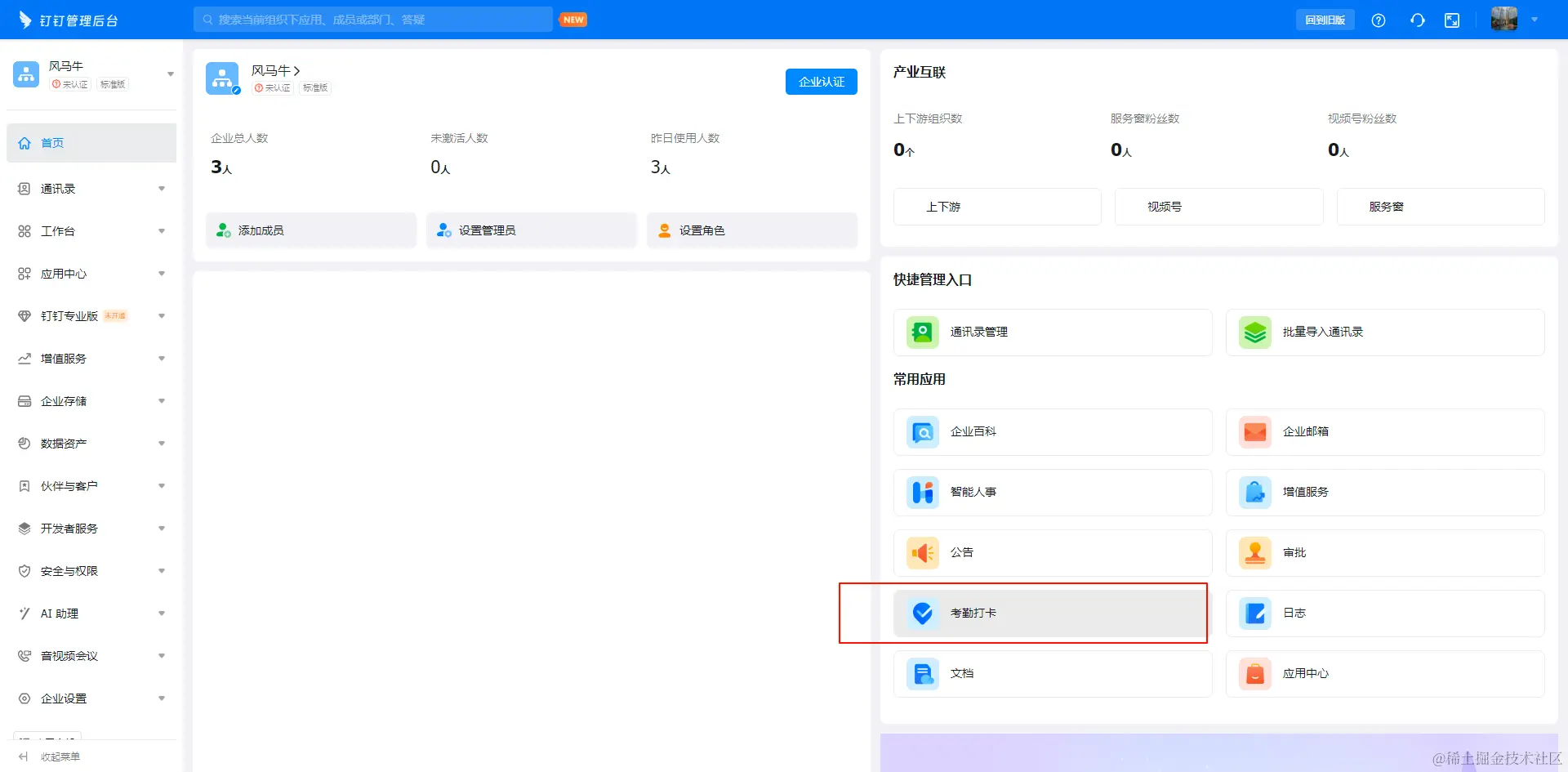Open the 上下游 button under 产业互联
This screenshot has width=1568, height=772.
tap(997, 207)
